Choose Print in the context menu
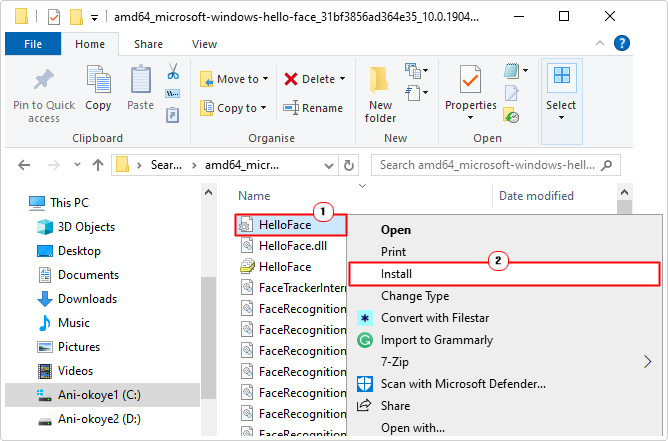668x441 pixels. 505,252
